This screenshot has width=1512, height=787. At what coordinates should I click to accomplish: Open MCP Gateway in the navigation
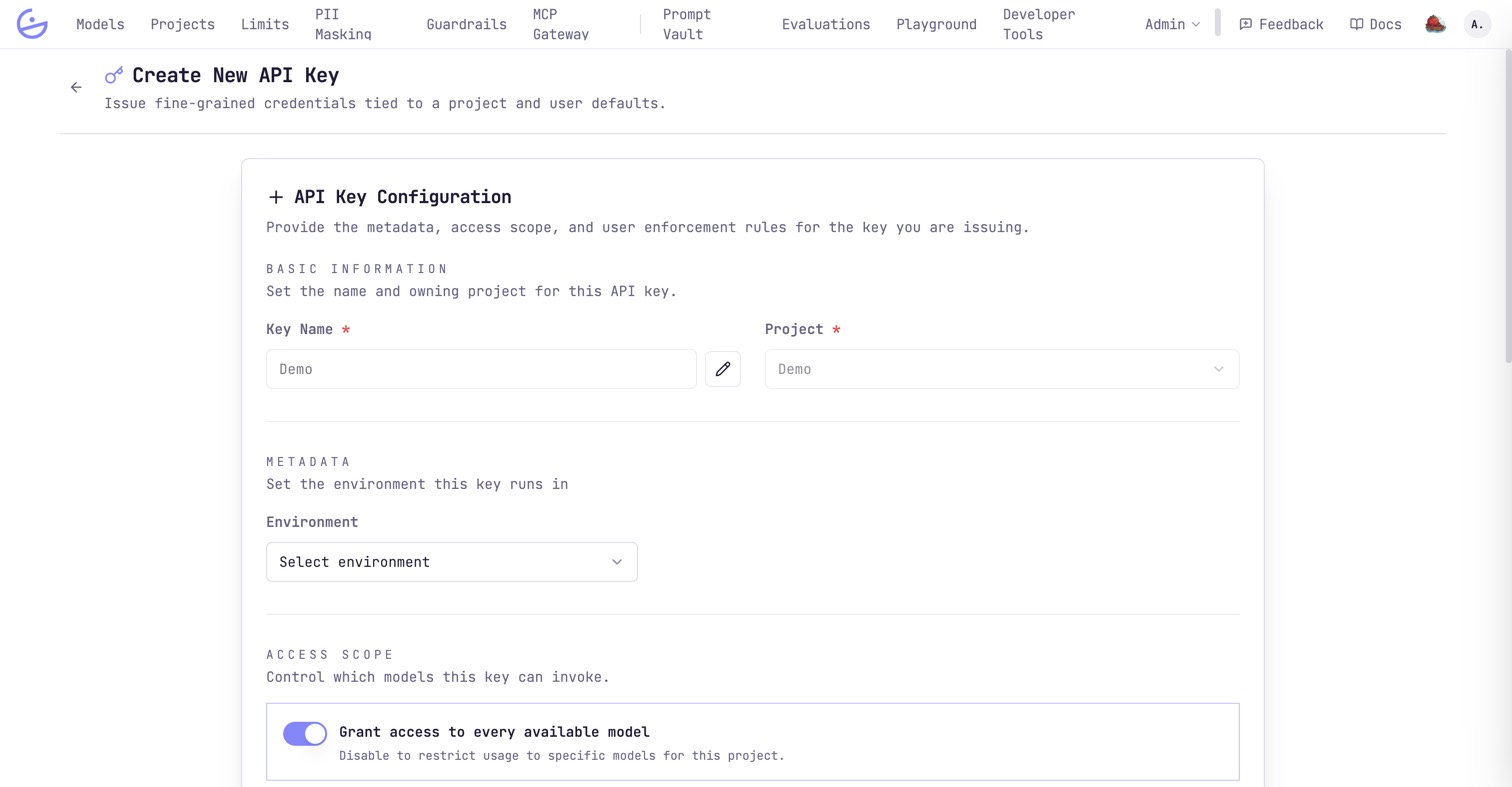pyautogui.click(x=561, y=24)
